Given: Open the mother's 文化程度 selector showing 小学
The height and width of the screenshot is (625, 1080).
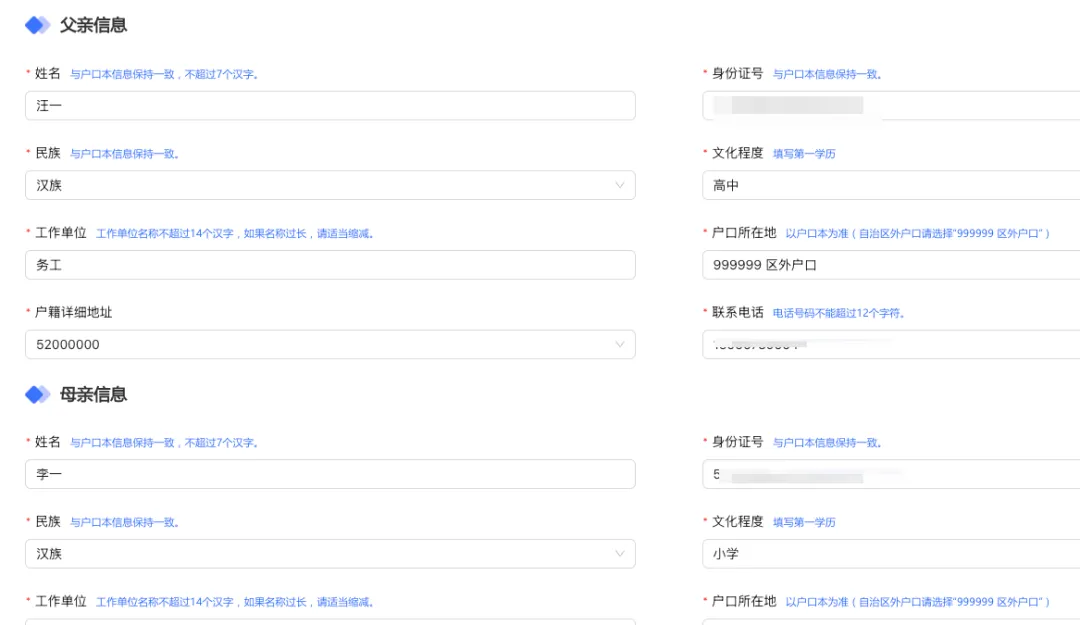Looking at the screenshot, I should (x=891, y=554).
